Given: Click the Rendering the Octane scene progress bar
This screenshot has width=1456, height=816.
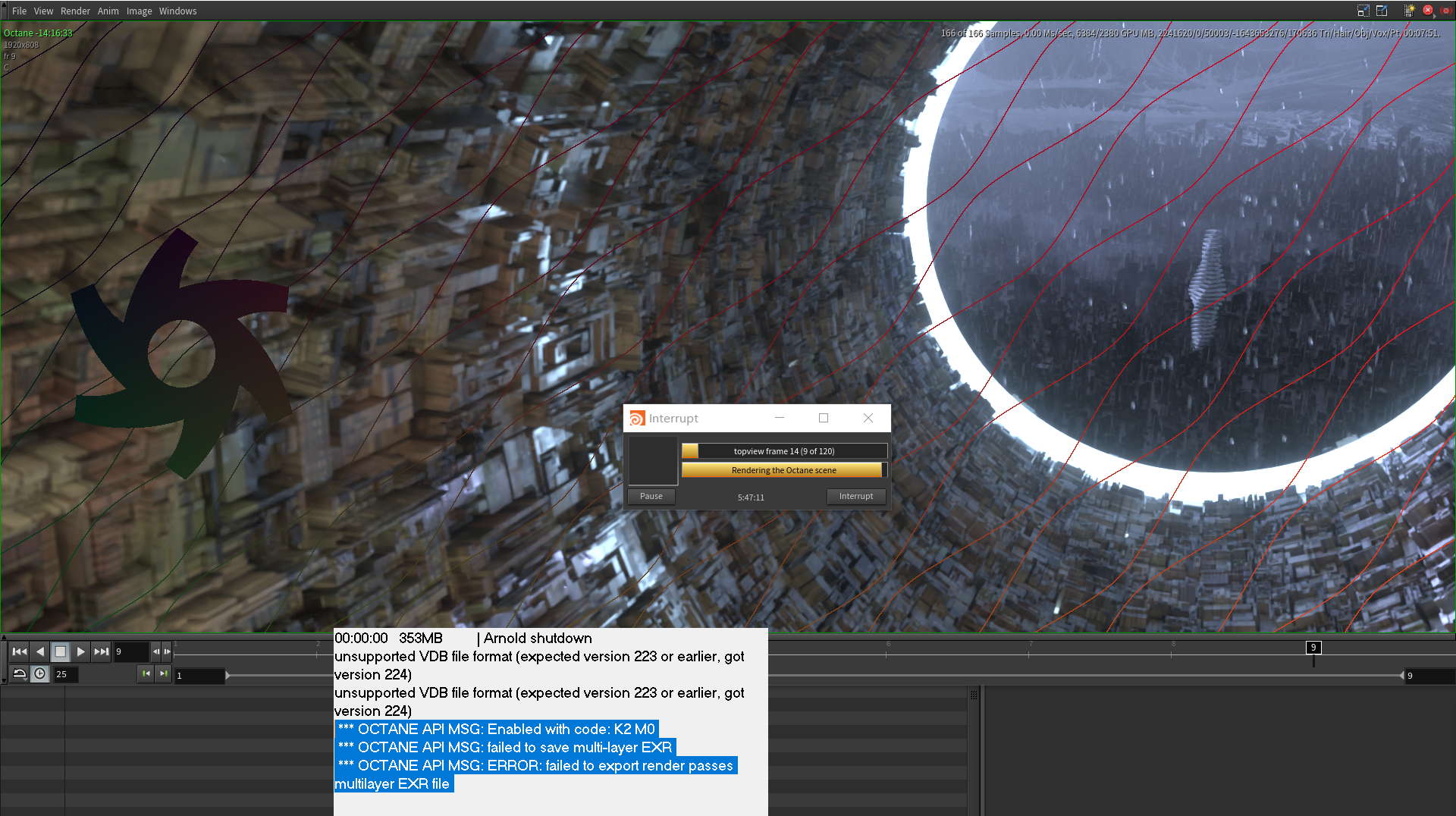Looking at the screenshot, I should (784, 470).
